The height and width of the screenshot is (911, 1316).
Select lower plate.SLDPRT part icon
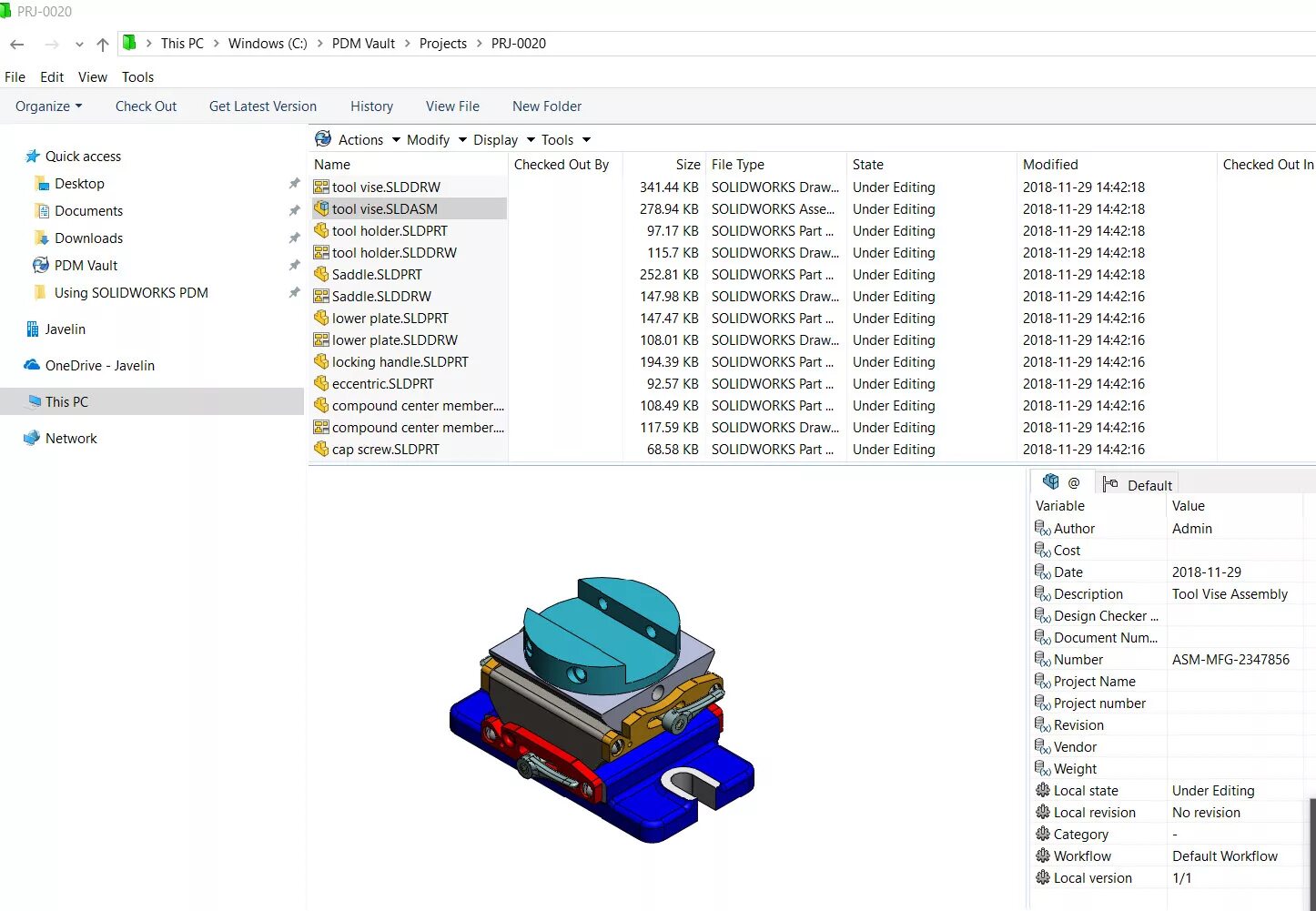[x=321, y=318]
